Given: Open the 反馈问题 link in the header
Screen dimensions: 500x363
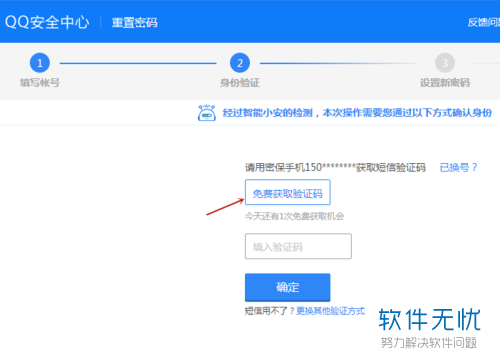Looking at the screenshot, I should point(484,22).
